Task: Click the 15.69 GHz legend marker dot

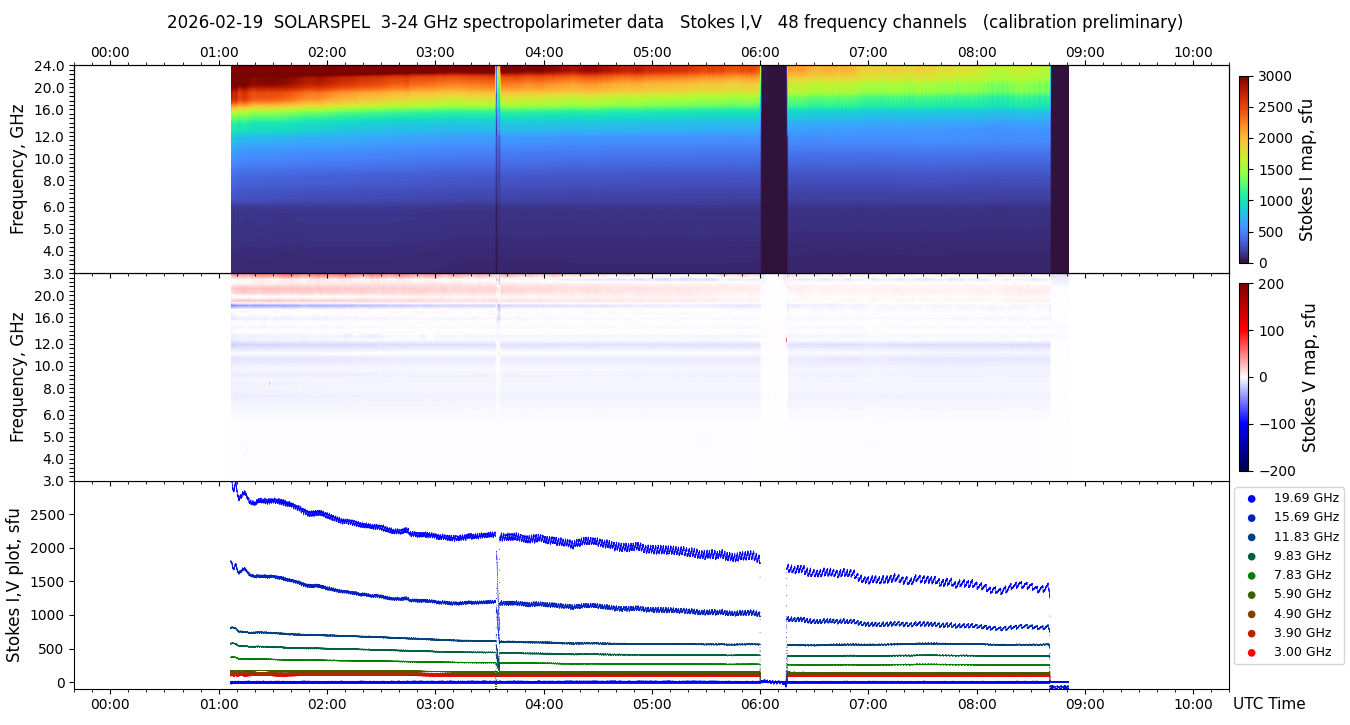Action: (1251, 517)
